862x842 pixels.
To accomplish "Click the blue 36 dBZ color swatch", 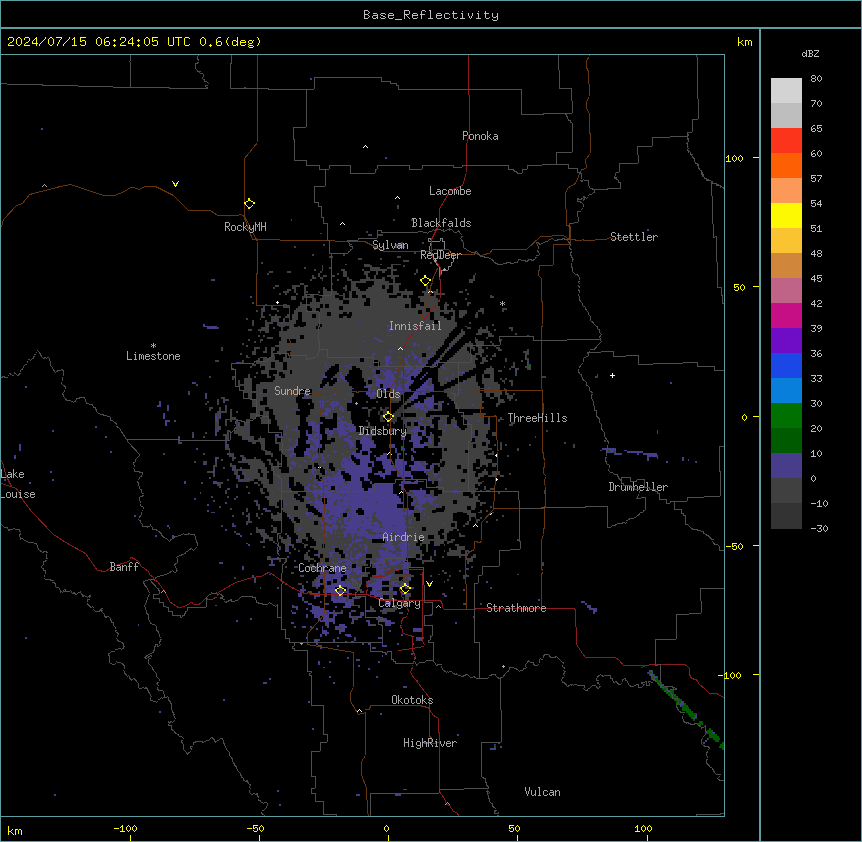I will 786,365.
